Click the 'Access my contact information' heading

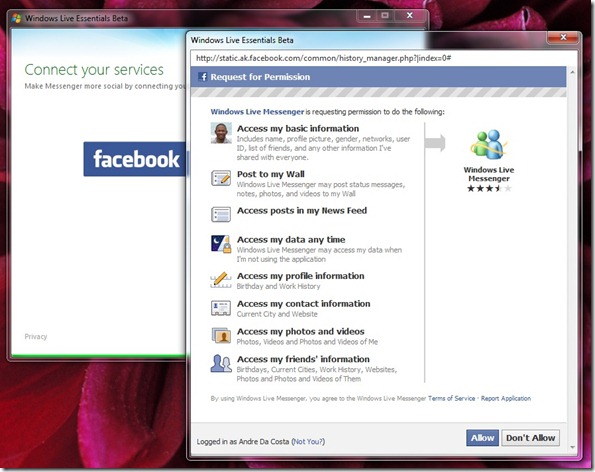(x=304, y=304)
